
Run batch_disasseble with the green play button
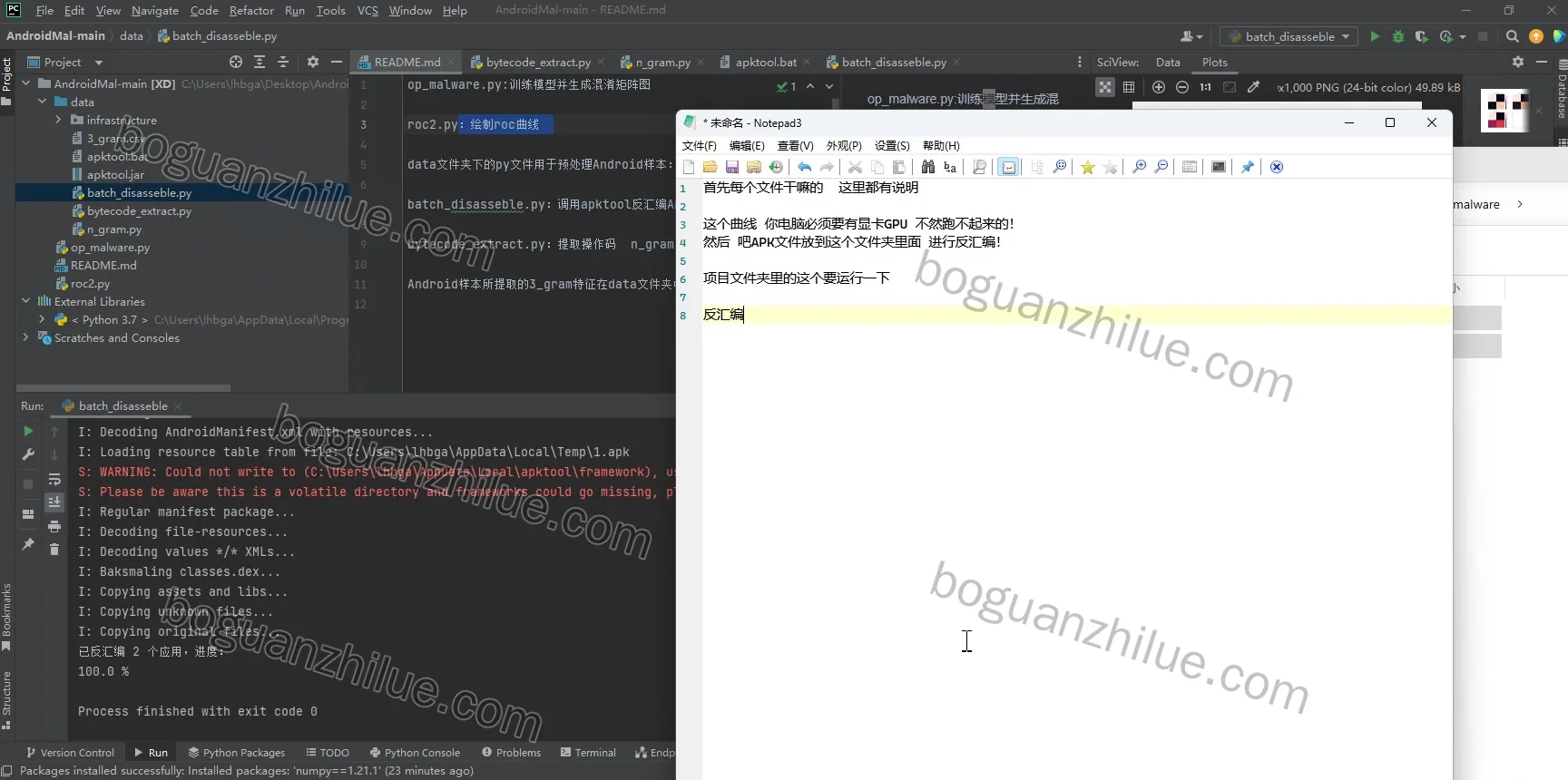point(1375,36)
